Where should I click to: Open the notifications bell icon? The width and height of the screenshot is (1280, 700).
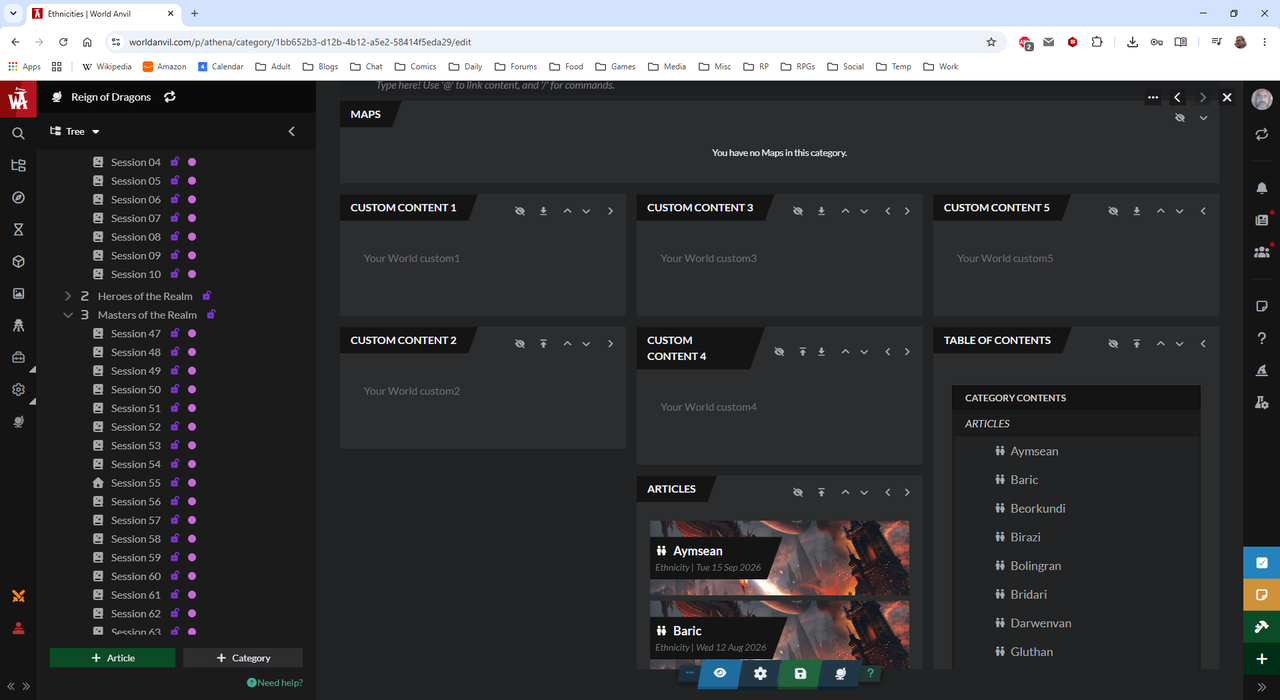pos(1262,188)
